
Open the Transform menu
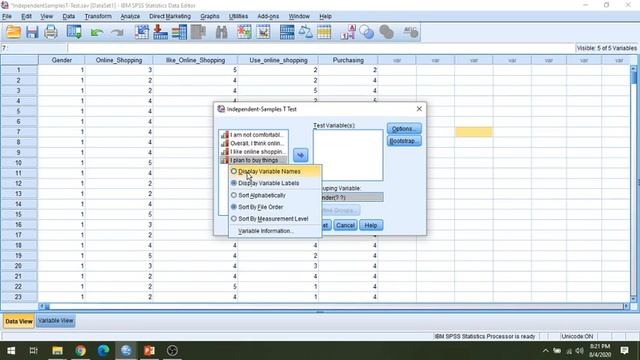pyautogui.click(x=98, y=16)
